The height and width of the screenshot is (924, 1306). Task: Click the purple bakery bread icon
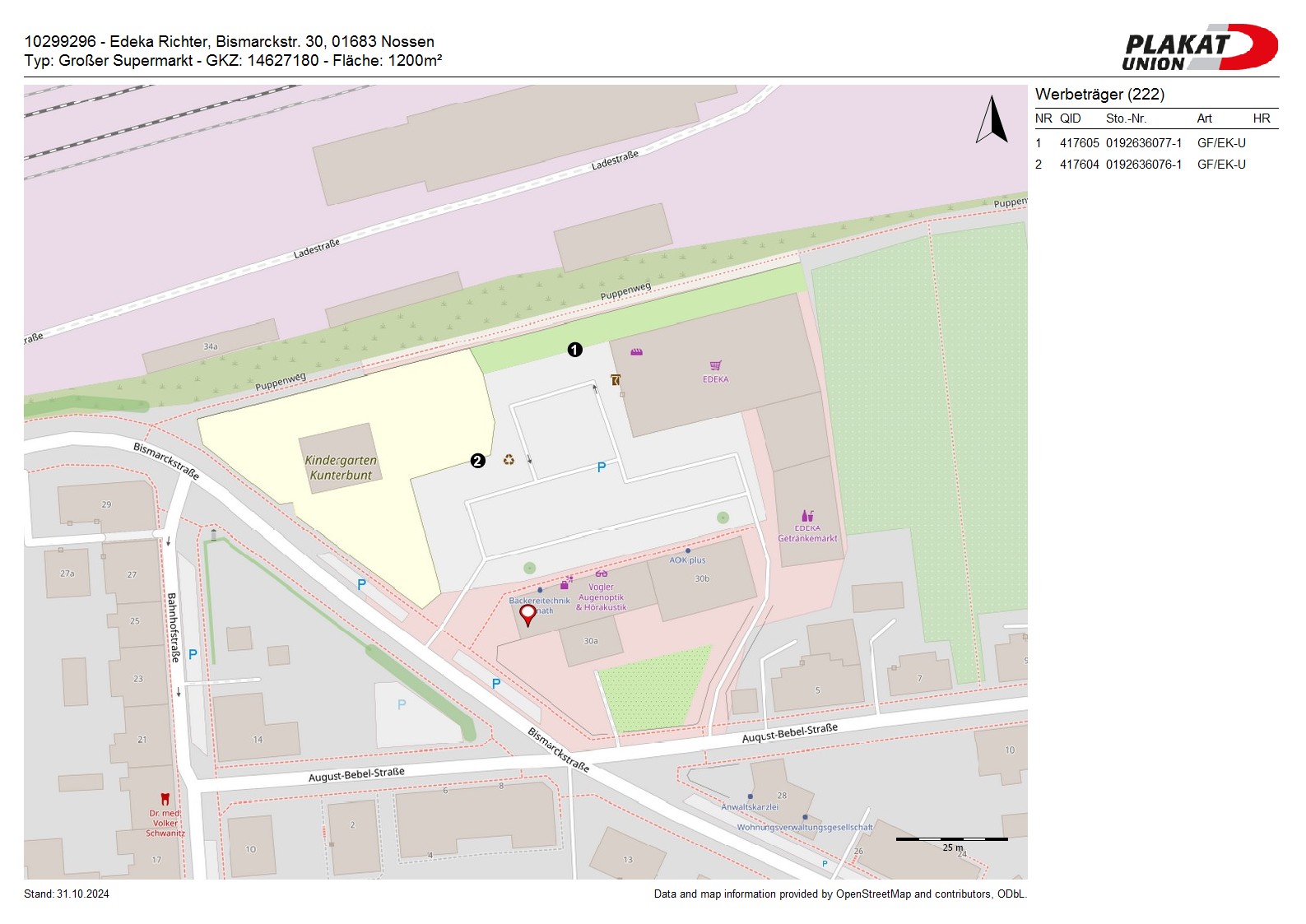(x=636, y=352)
